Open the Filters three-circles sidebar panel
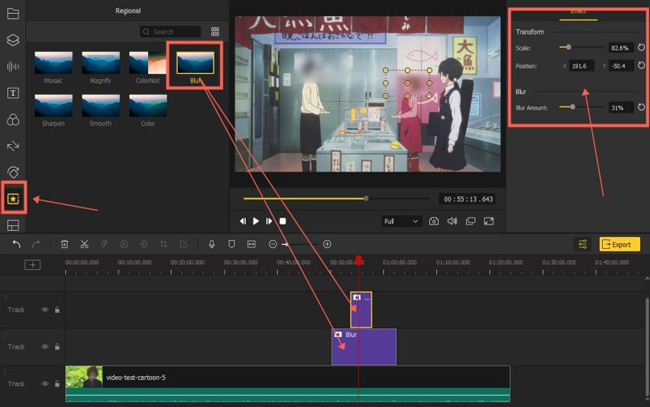650x407 pixels. click(13, 120)
